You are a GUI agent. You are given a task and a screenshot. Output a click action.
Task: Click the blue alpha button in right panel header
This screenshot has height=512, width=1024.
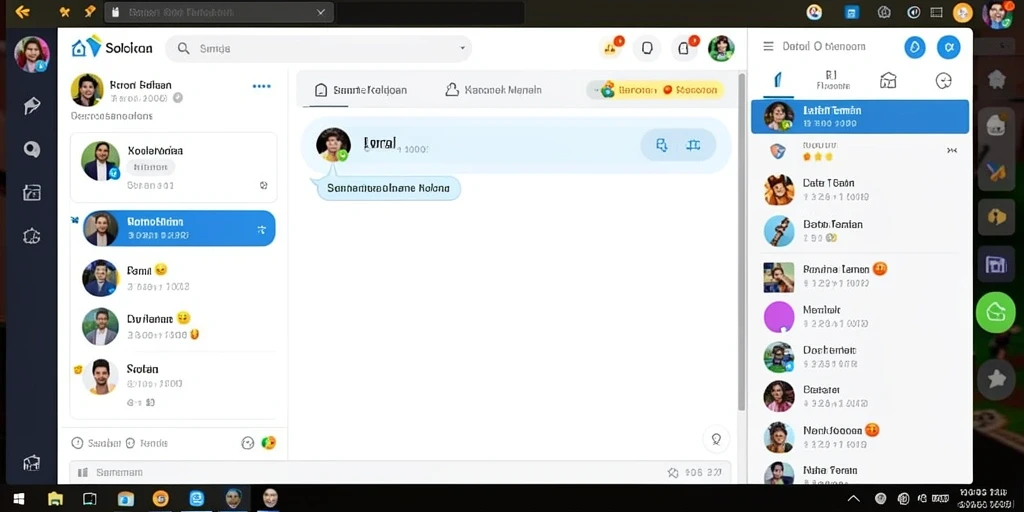(x=948, y=47)
